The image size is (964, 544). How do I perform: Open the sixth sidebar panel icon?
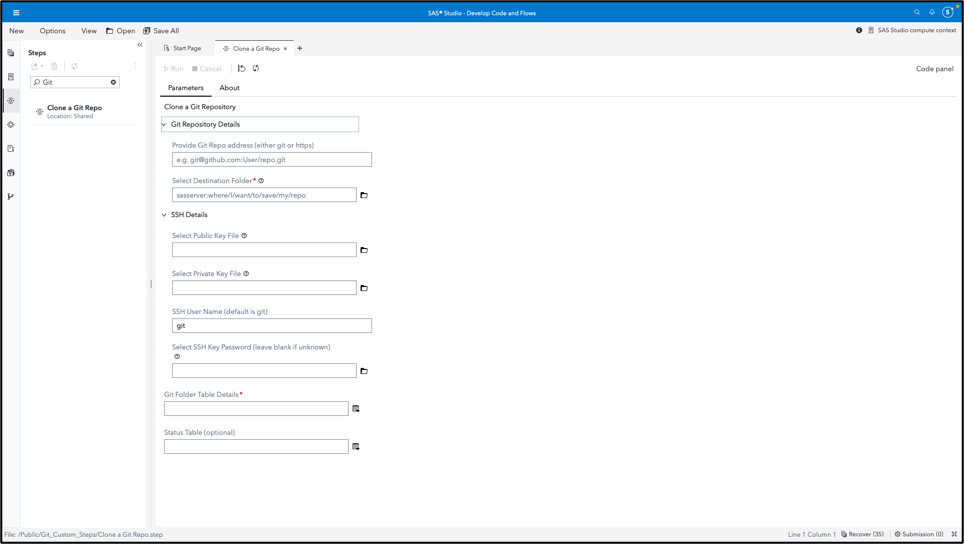(x=10, y=173)
